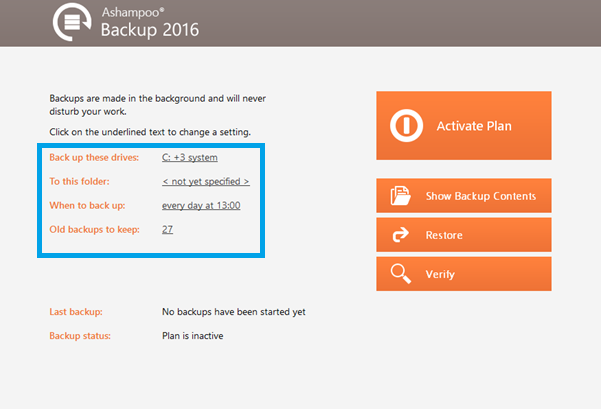Click the 'Old backups to keep:' label

(94, 229)
